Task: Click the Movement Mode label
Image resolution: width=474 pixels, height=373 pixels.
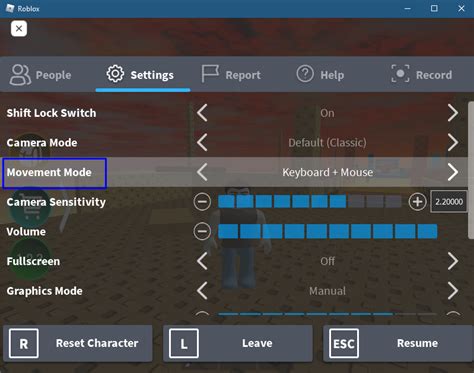Action: click(x=49, y=172)
